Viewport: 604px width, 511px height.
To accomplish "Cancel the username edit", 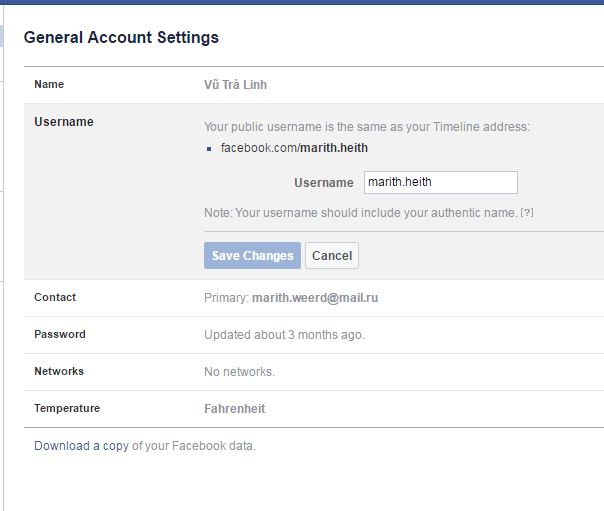I will pos(332,255).
